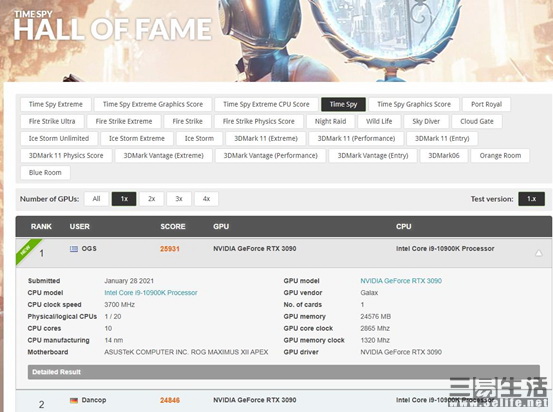Select the Ice Storm Extreme tab

[x=137, y=138]
